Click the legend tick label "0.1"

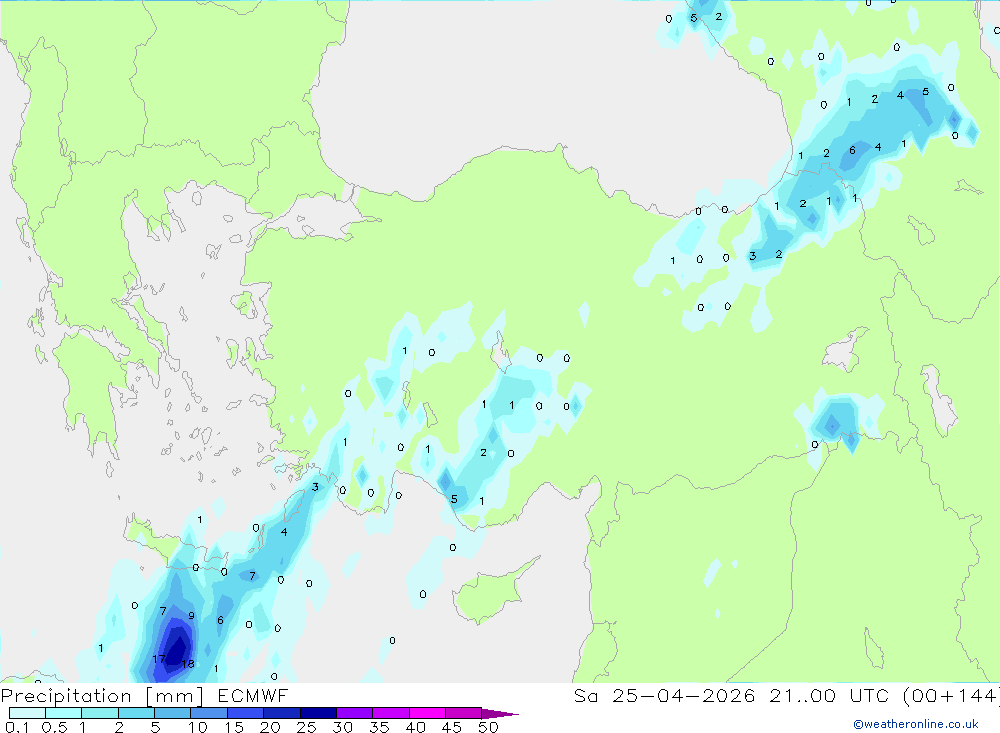pyautogui.click(x=17, y=727)
